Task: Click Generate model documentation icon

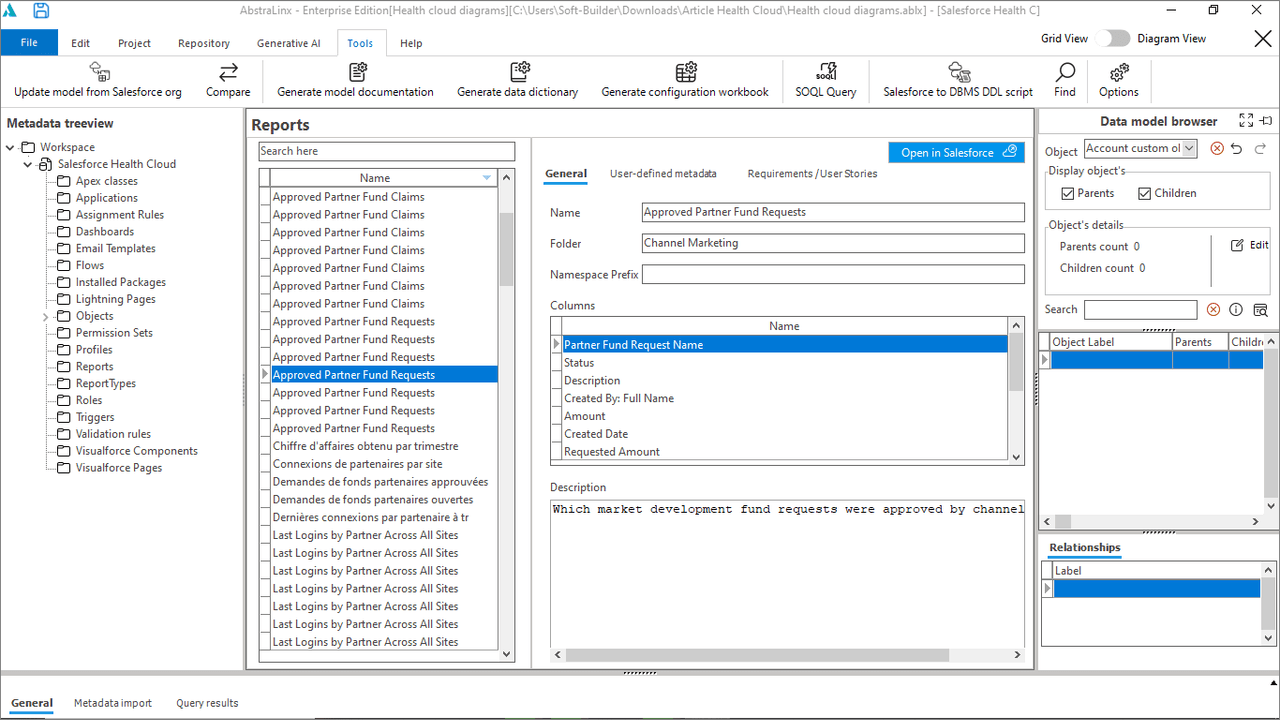Action: point(356,71)
